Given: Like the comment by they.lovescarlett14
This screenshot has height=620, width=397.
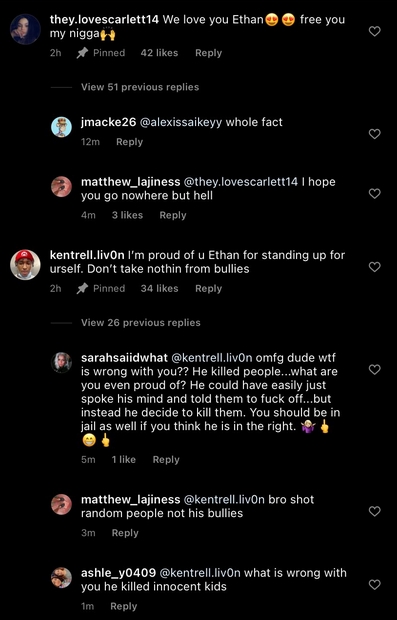Looking at the screenshot, I should pyautogui.click(x=374, y=31).
